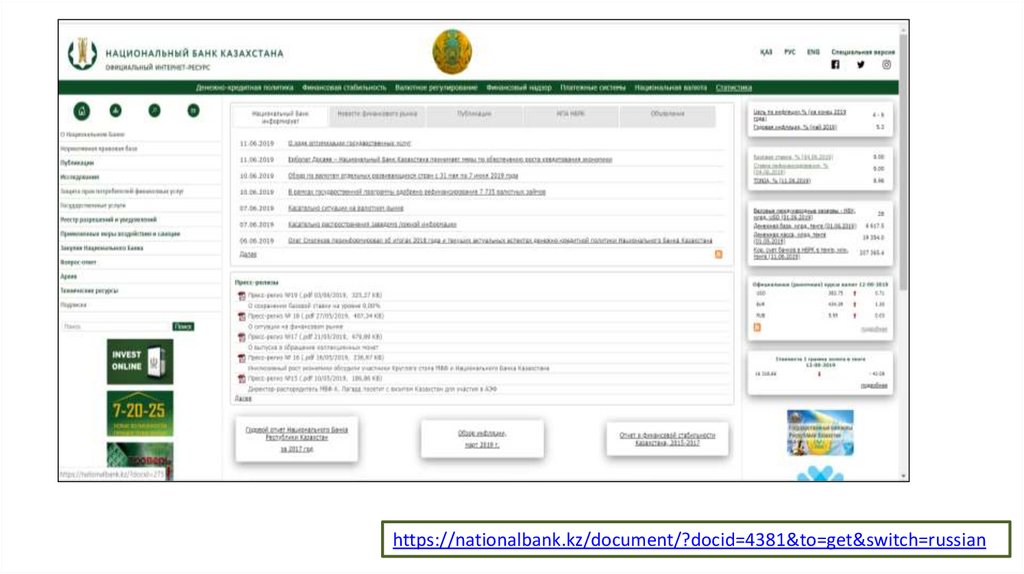The height and width of the screenshot is (574, 1024).
Task: Open the first 07.06.2019 news headline
Action: click(345, 208)
